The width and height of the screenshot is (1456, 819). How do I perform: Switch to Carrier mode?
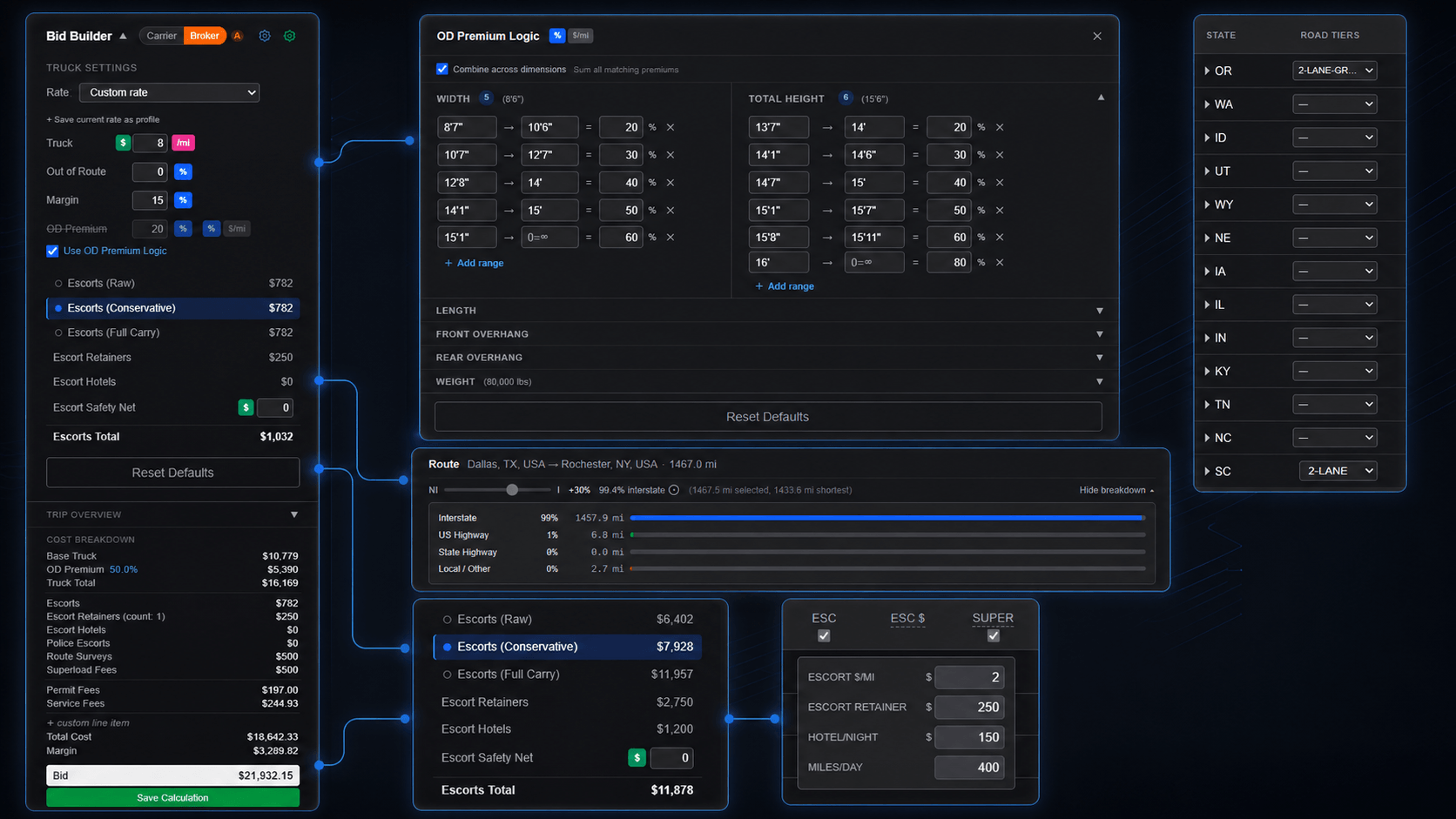(161, 36)
